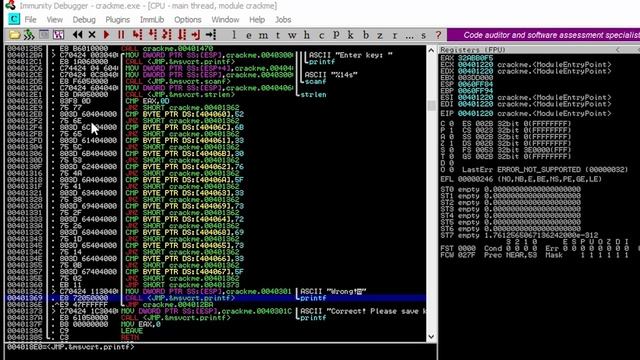This screenshot has height=360, width=640.
Task: Open the View menu
Action: [54, 20]
